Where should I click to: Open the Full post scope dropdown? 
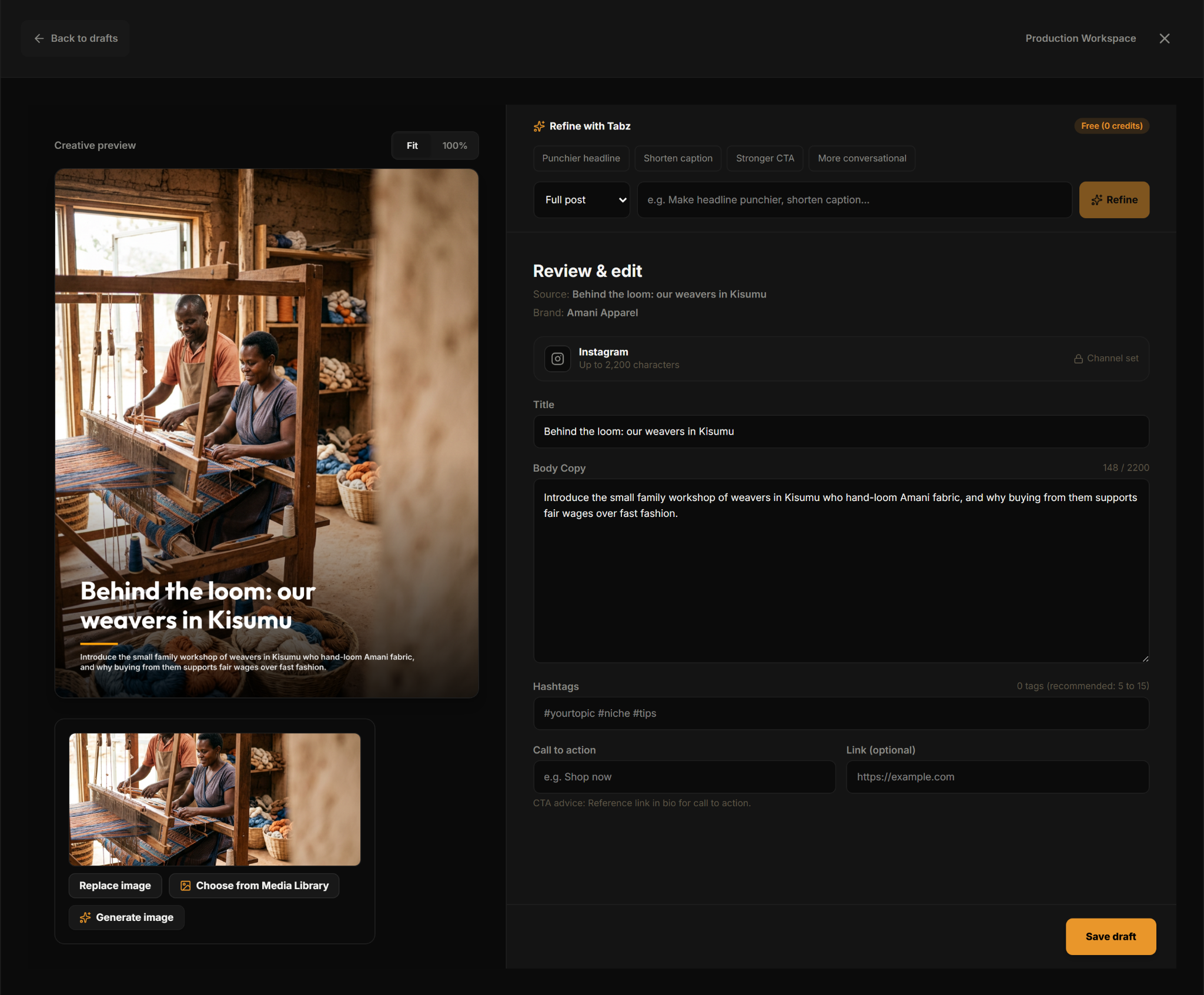click(581, 200)
